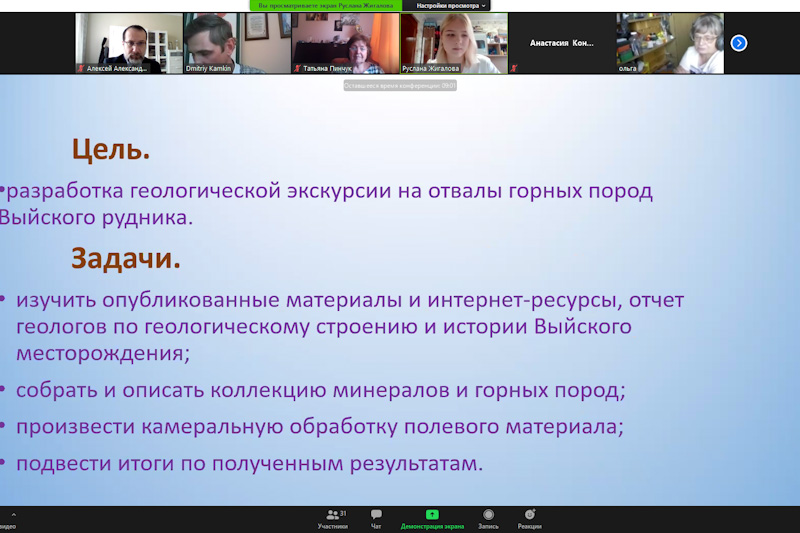The height and width of the screenshot is (533, 800).
Task: Click the Цель heading on the slide
Action: coord(110,150)
